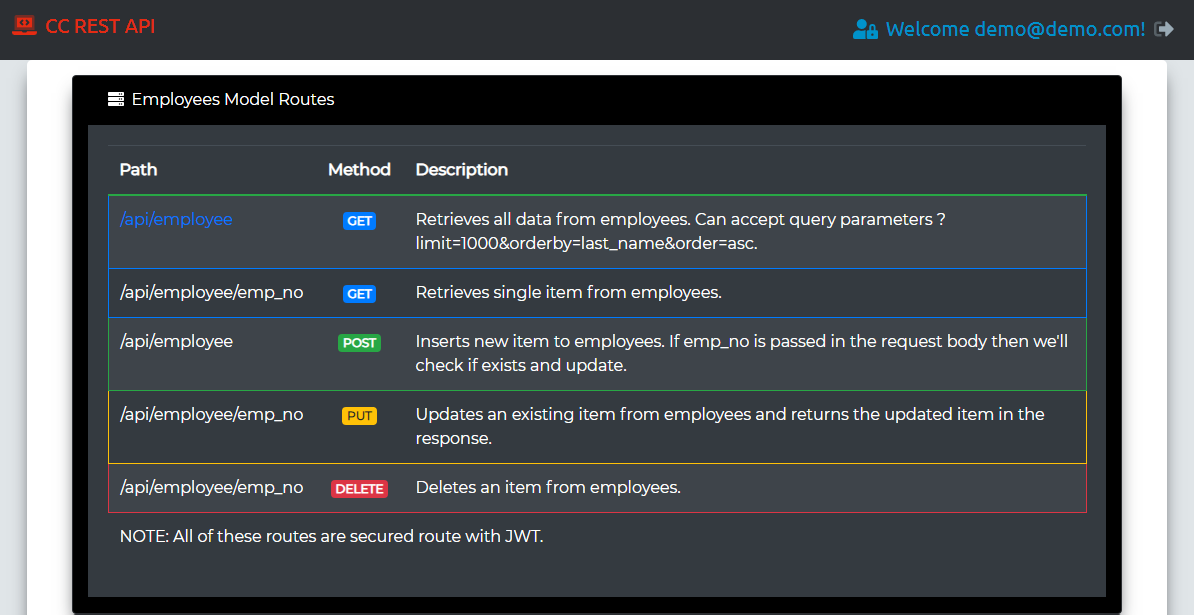Click the sign-out arrow icon
The image size is (1194, 615).
pyautogui.click(x=1164, y=29)
